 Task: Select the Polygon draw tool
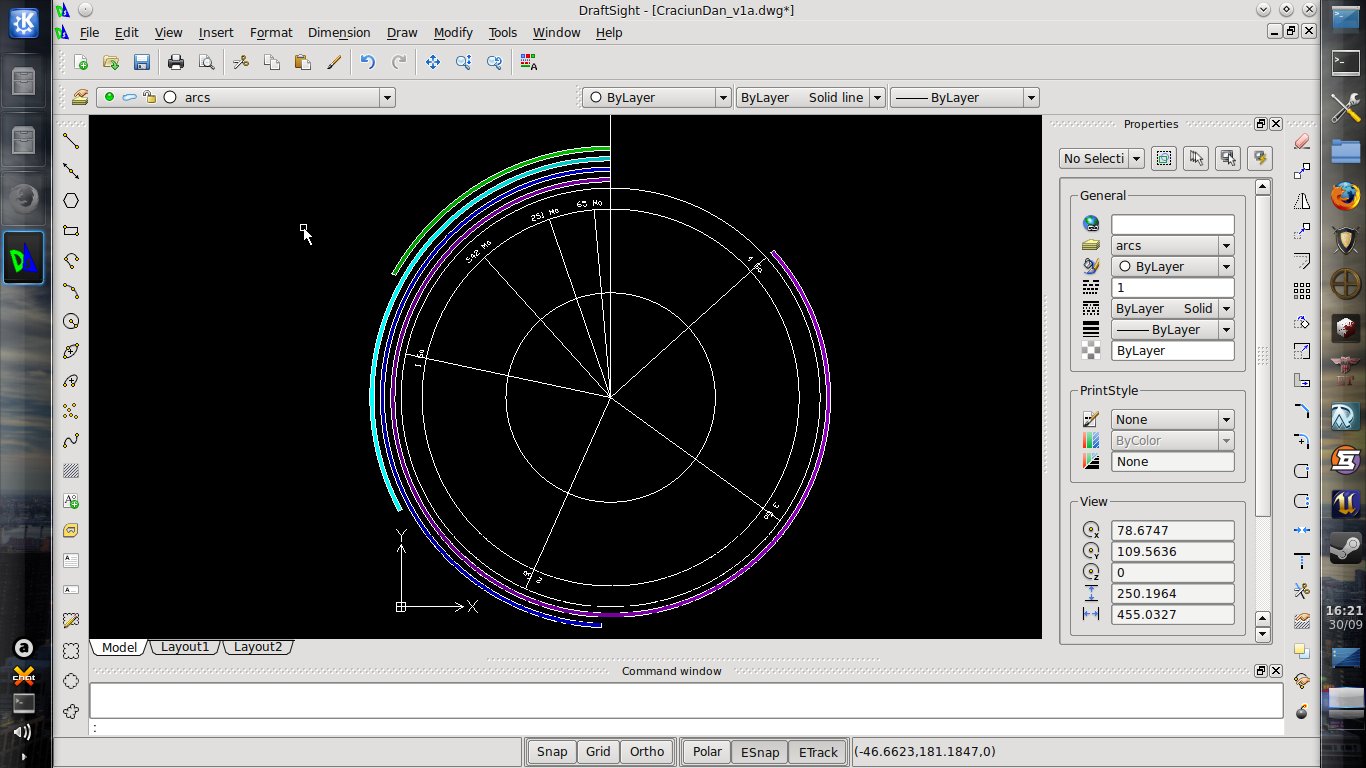[x=71, y=201]
